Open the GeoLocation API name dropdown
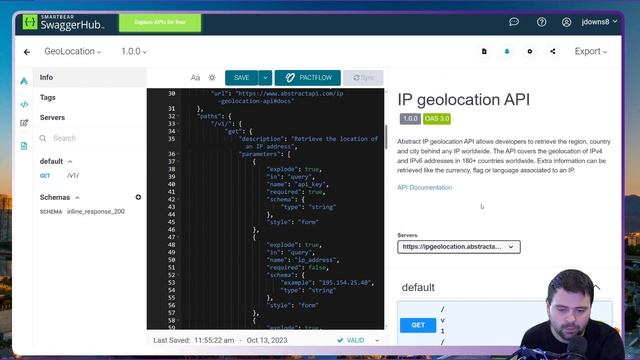Image resolution: width=640 pixels, height=360 pixels. click(73, 51)
